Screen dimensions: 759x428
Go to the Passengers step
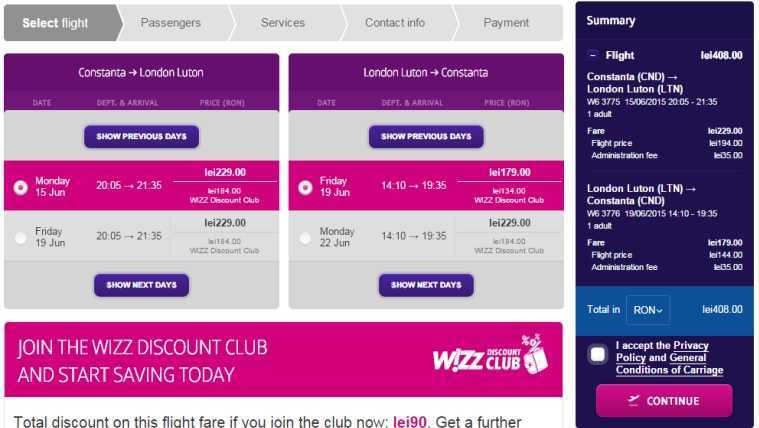pos(170,23)
